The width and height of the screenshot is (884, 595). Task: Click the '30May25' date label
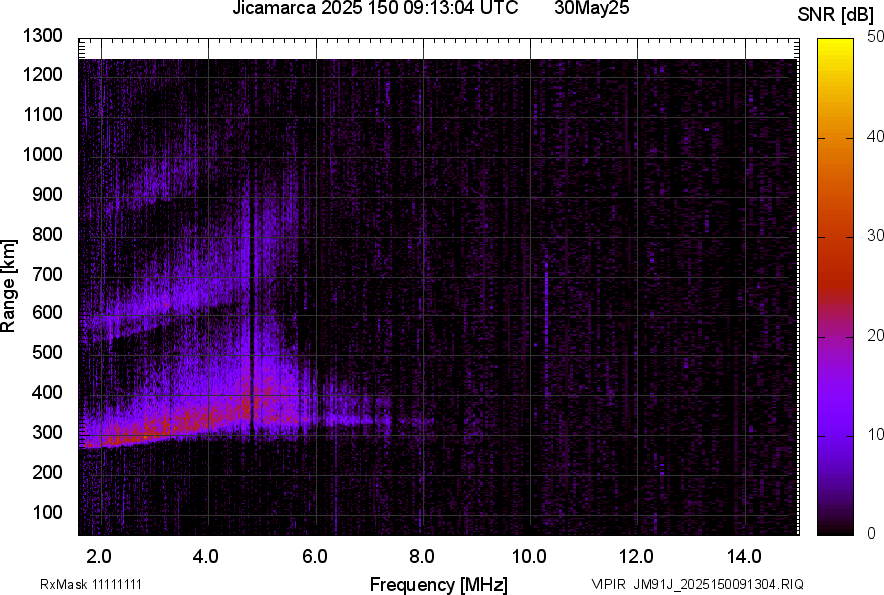594,9
